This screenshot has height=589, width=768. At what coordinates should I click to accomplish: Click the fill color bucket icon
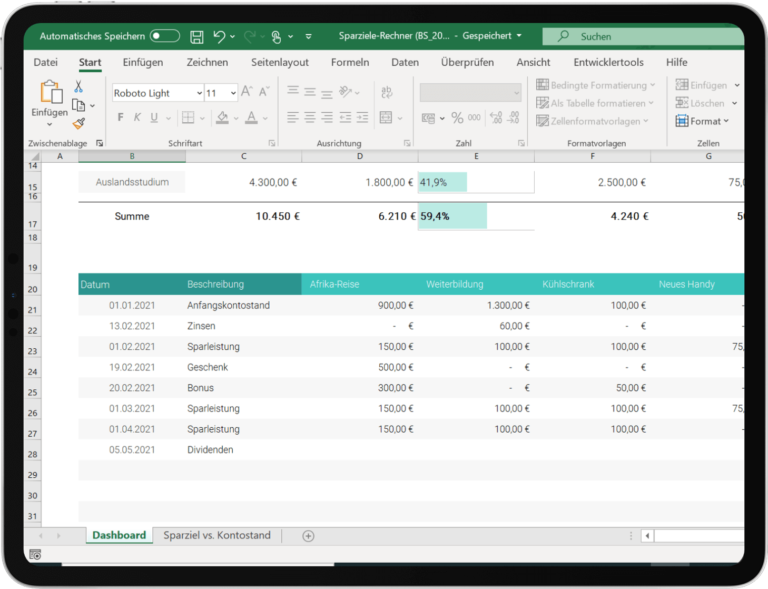(x=222, y=118)
